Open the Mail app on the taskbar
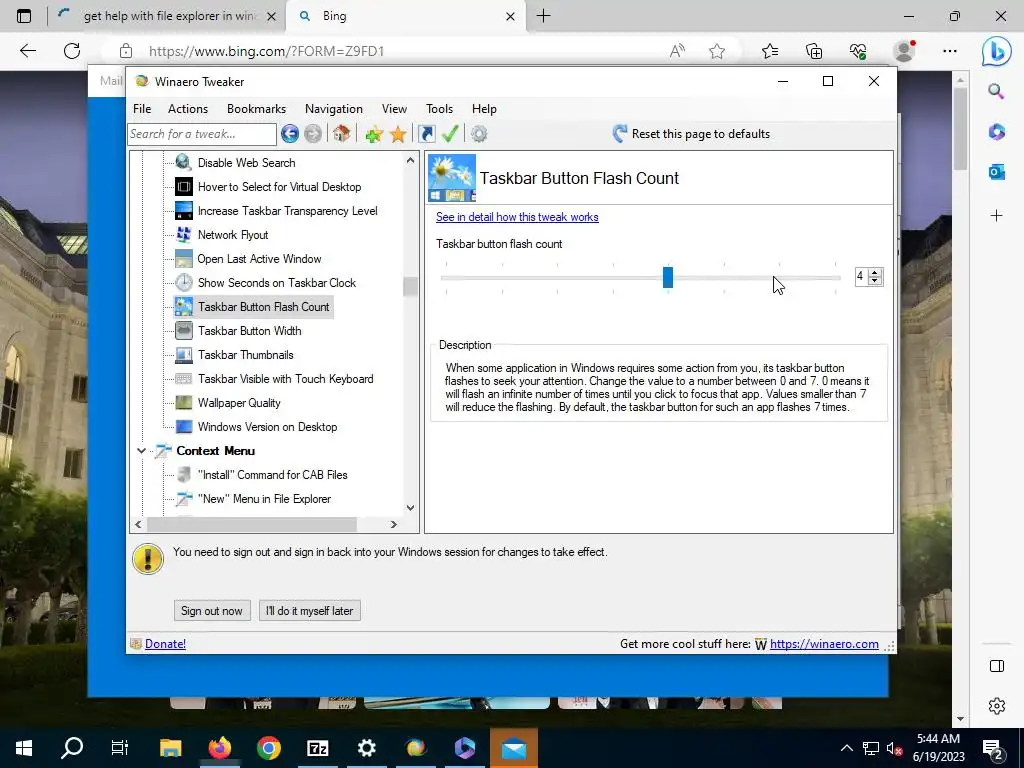The height and width of the screenshot is (768, 1024). [x=514, y=748]
